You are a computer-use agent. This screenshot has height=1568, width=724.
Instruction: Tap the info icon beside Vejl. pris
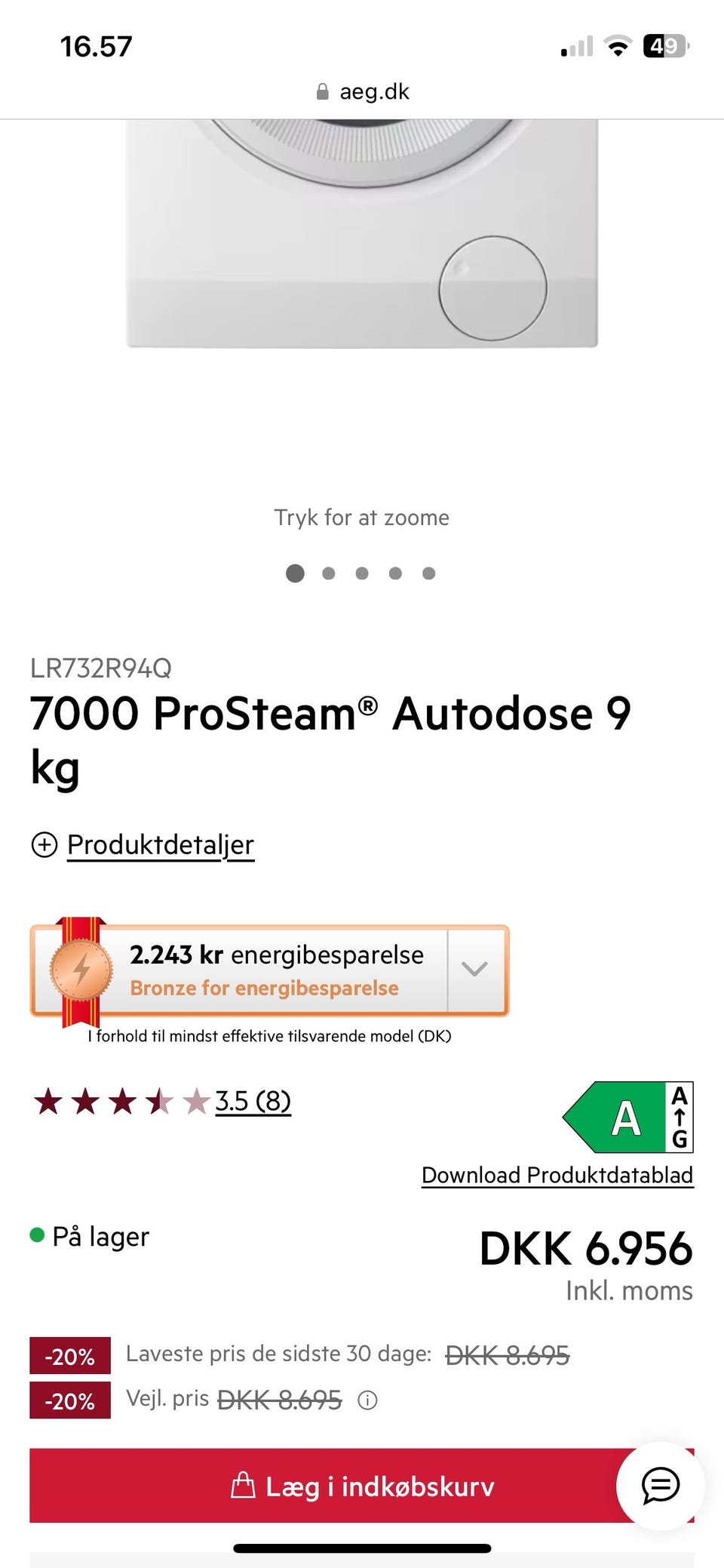pyautogui.click(x=367, y=1400)
